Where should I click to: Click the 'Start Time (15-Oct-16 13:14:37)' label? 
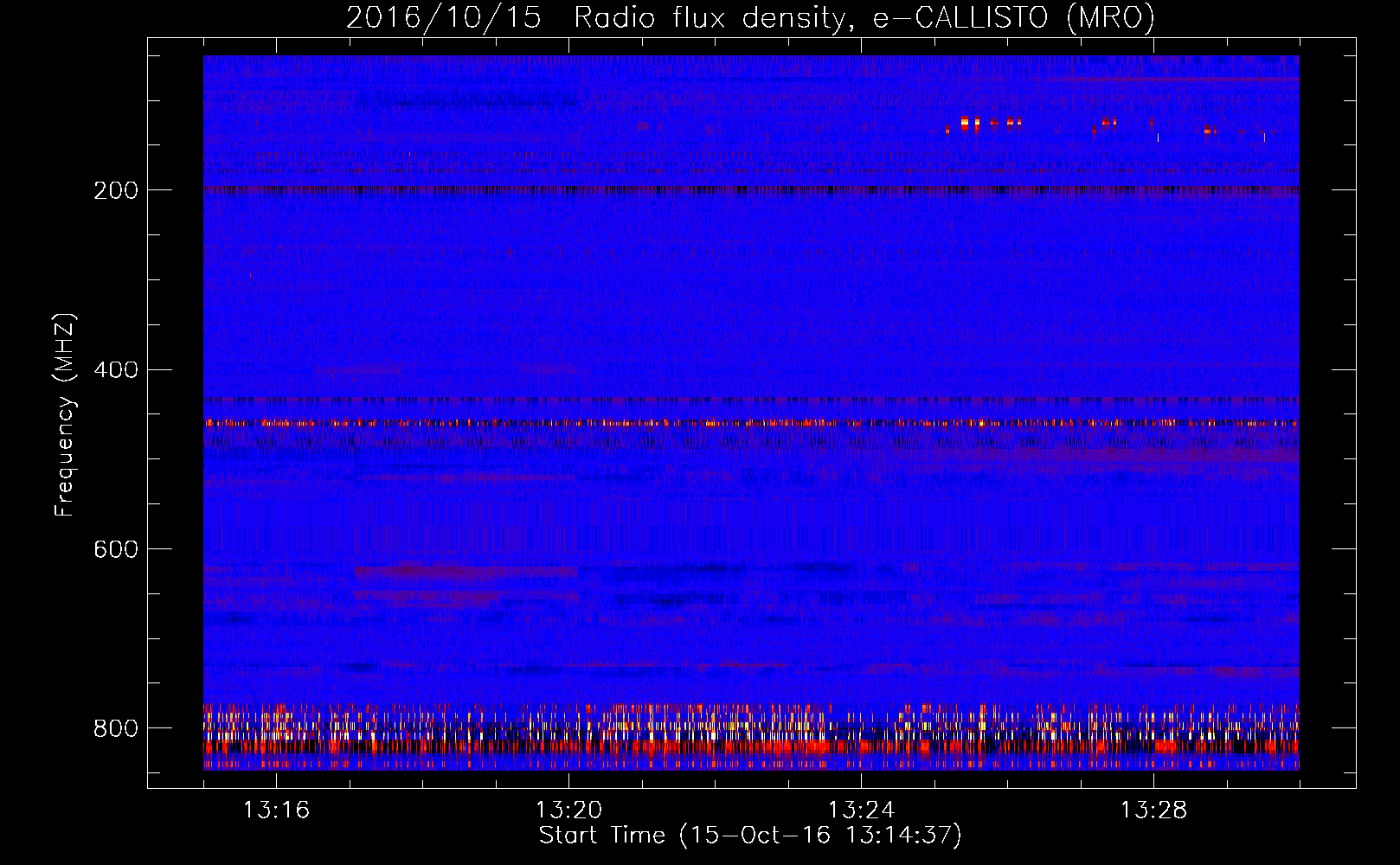coord(750,836)
